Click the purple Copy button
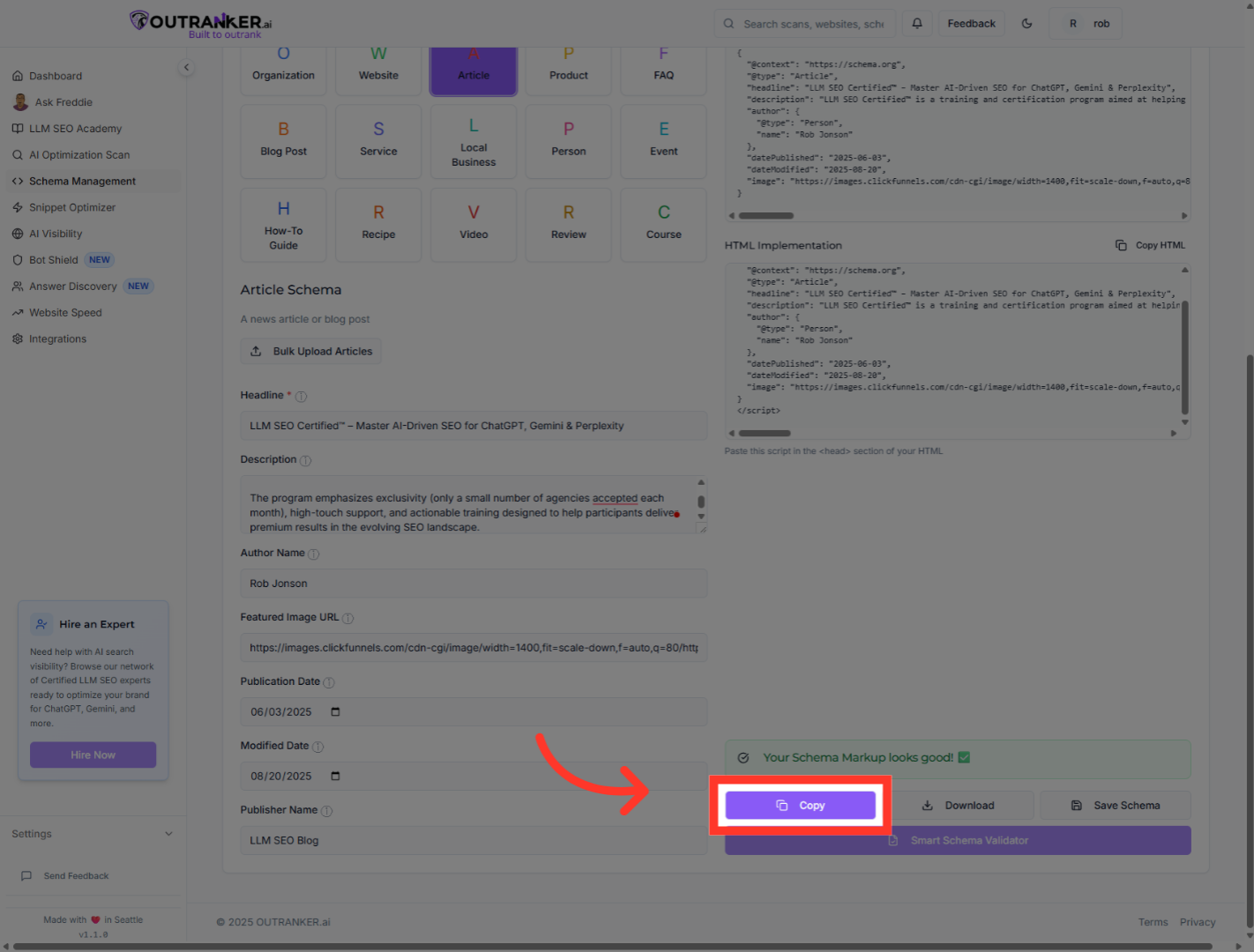The width and height of the screenshot is (1254, 952). point(801,806)
